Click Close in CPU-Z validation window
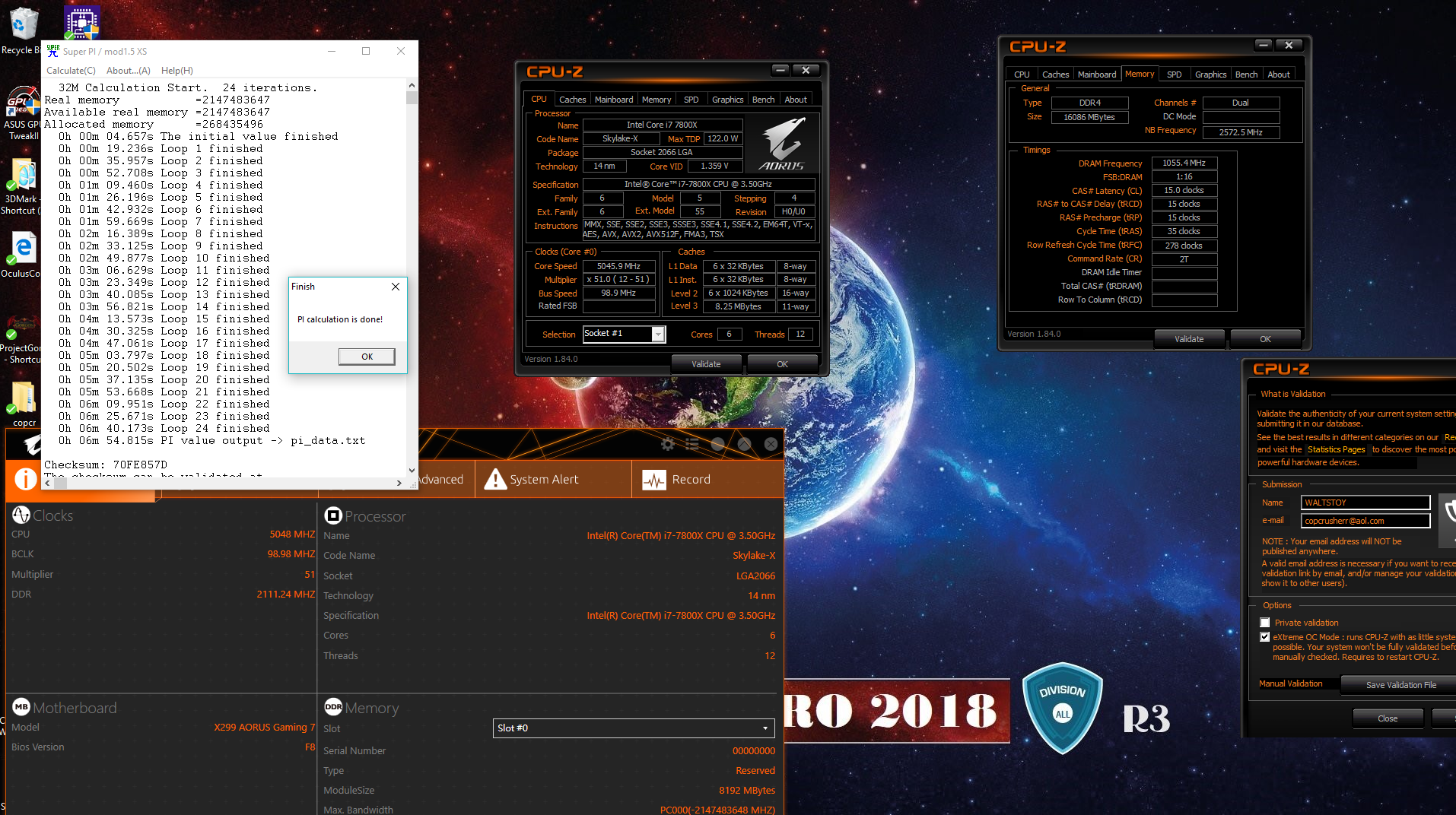 pos(1388,718)
